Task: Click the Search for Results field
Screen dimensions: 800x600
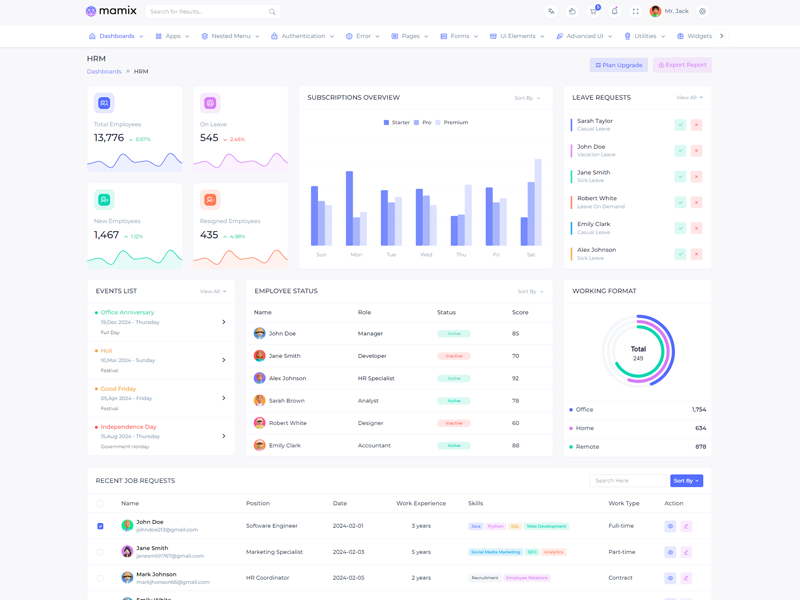Action: pyautogui.click(x=207, y=12)
